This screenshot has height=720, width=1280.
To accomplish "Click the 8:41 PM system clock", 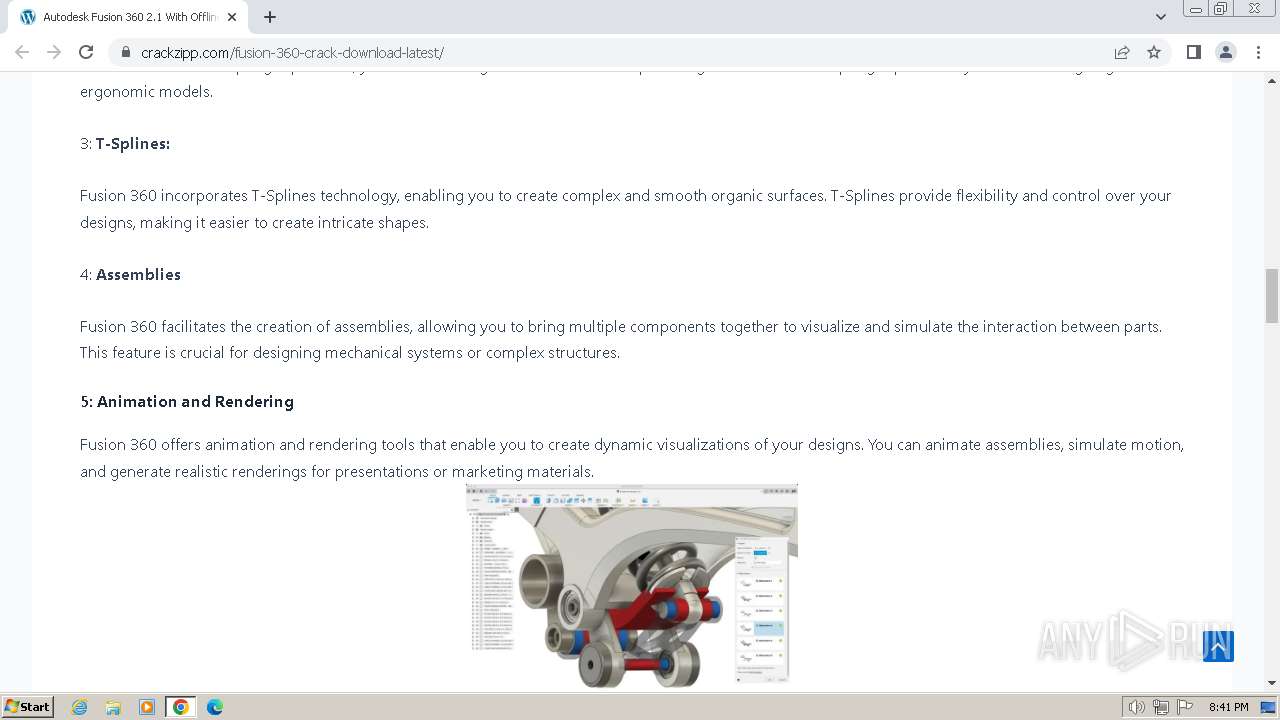I will coord(1228,707).
